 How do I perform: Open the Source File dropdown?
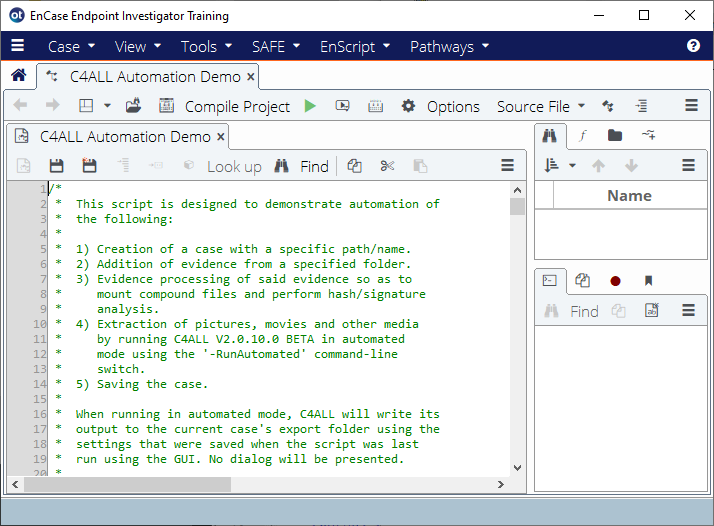point(541,106)
